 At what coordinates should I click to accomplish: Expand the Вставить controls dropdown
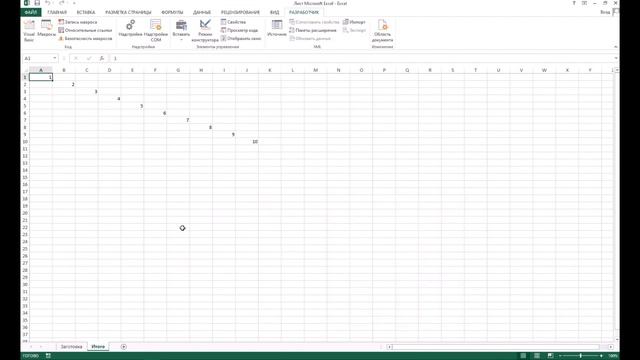tap(181, 31)
